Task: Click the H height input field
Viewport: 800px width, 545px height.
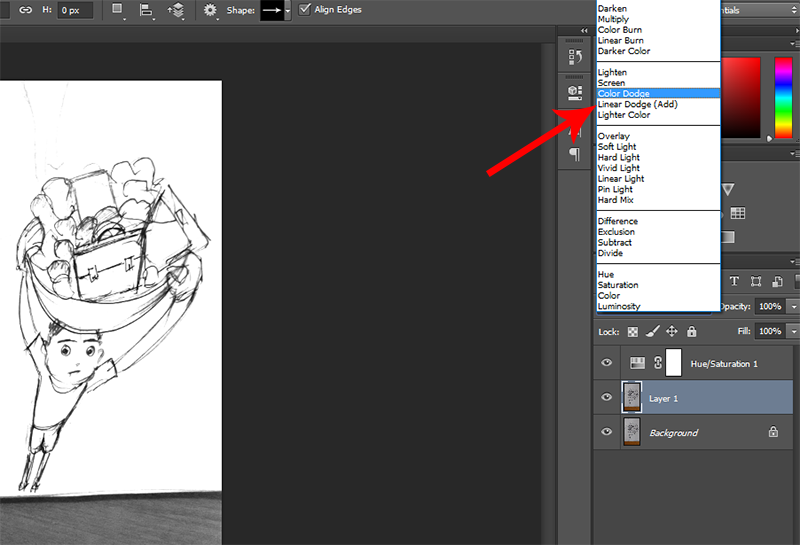Action: tap(75, 10)
